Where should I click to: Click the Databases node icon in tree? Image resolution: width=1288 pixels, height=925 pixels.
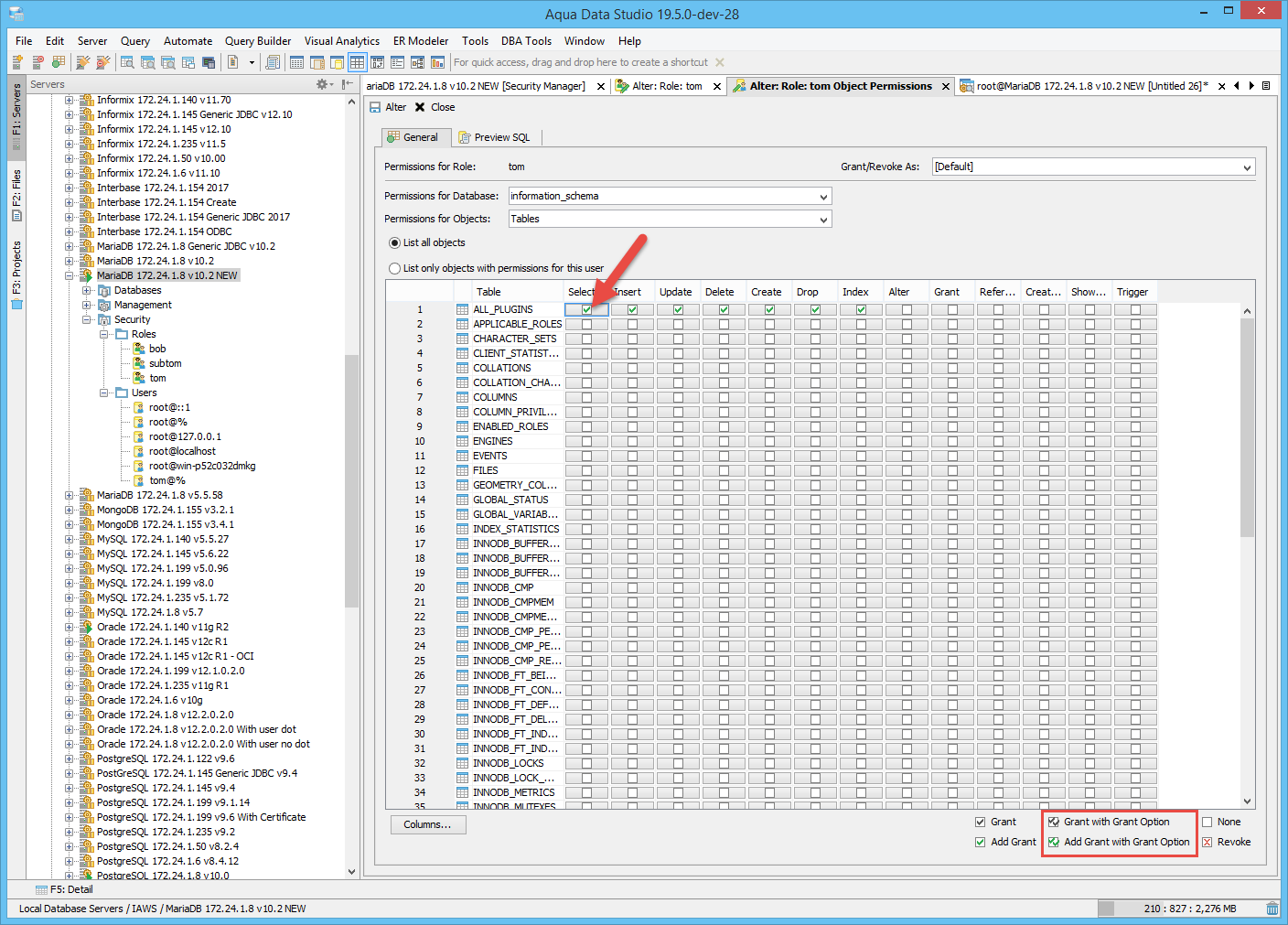(x=104, y=290)
